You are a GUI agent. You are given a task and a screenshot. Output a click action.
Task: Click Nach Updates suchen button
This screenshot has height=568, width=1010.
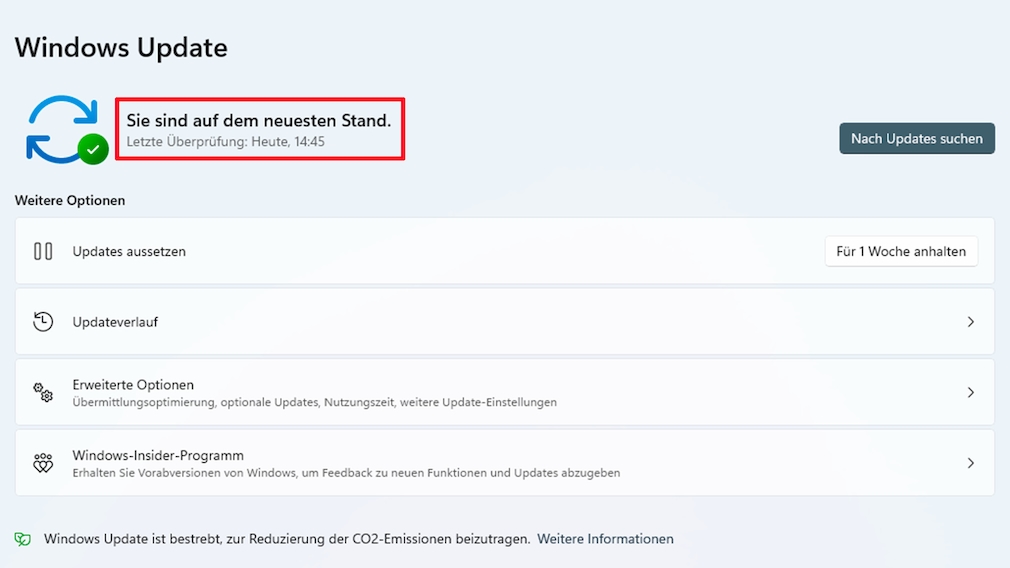[x=917, y=138]
